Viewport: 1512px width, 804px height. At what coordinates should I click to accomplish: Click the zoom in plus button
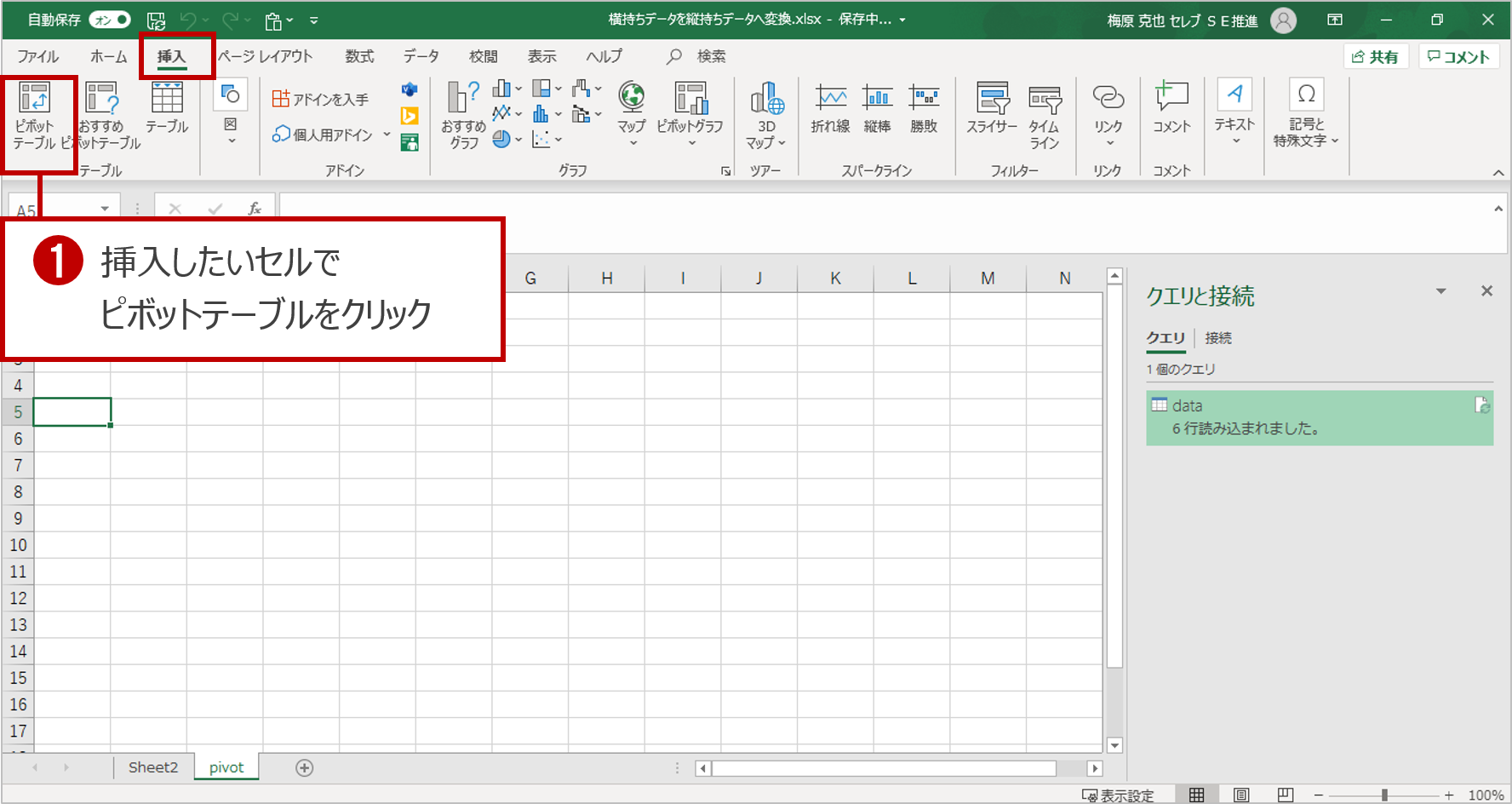click(1449, 795)
